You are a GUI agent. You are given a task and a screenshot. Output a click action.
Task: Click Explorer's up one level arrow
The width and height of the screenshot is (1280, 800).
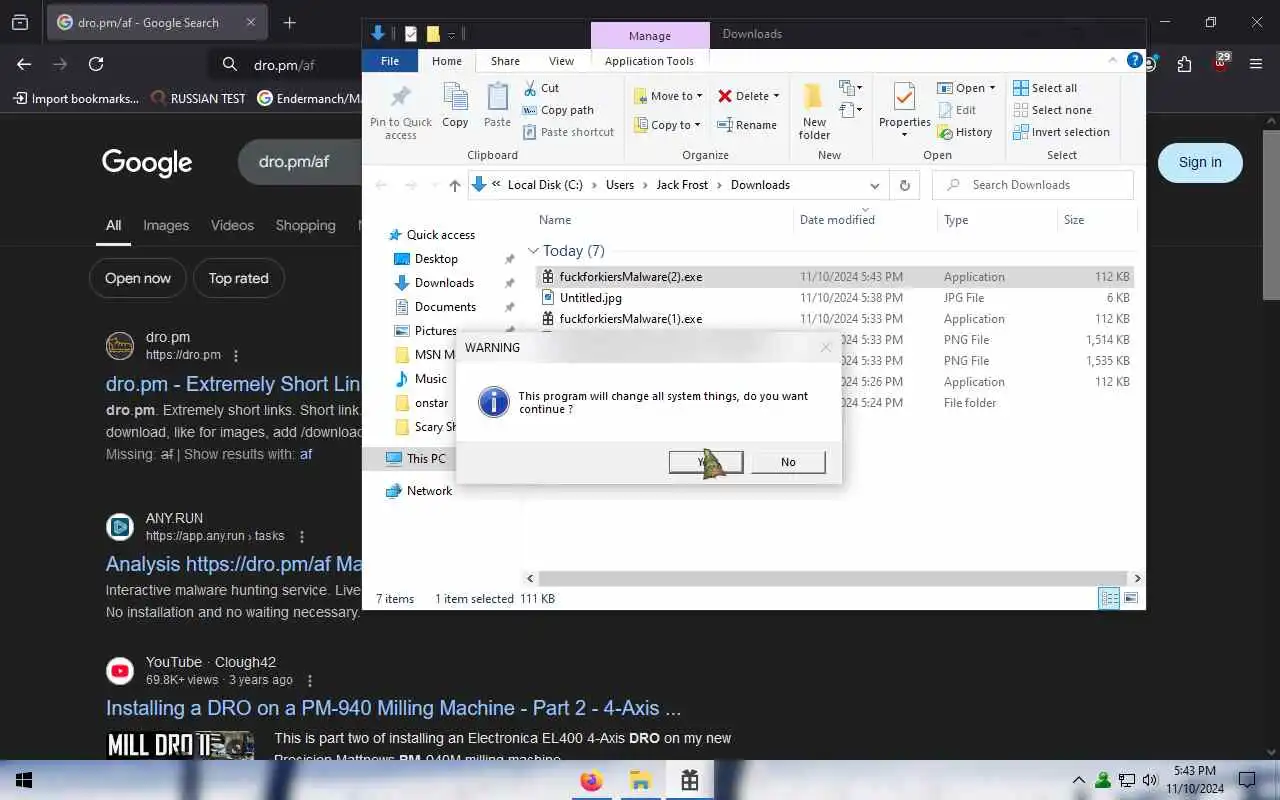tap(455, 185)
